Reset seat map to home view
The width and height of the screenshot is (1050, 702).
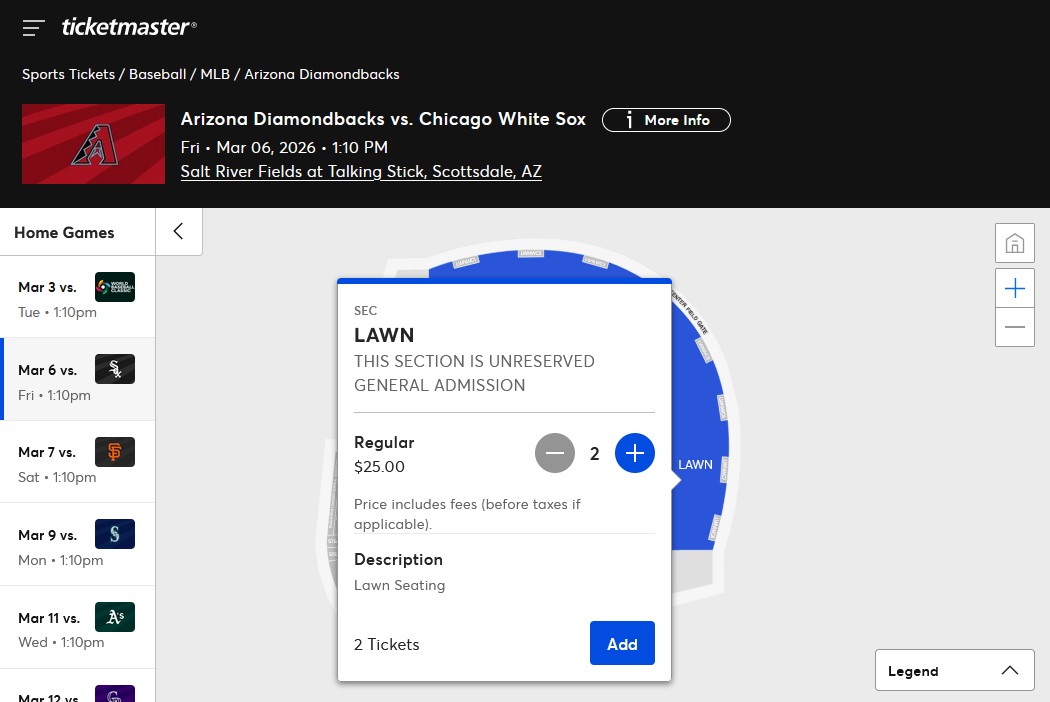coord(1014,243)
